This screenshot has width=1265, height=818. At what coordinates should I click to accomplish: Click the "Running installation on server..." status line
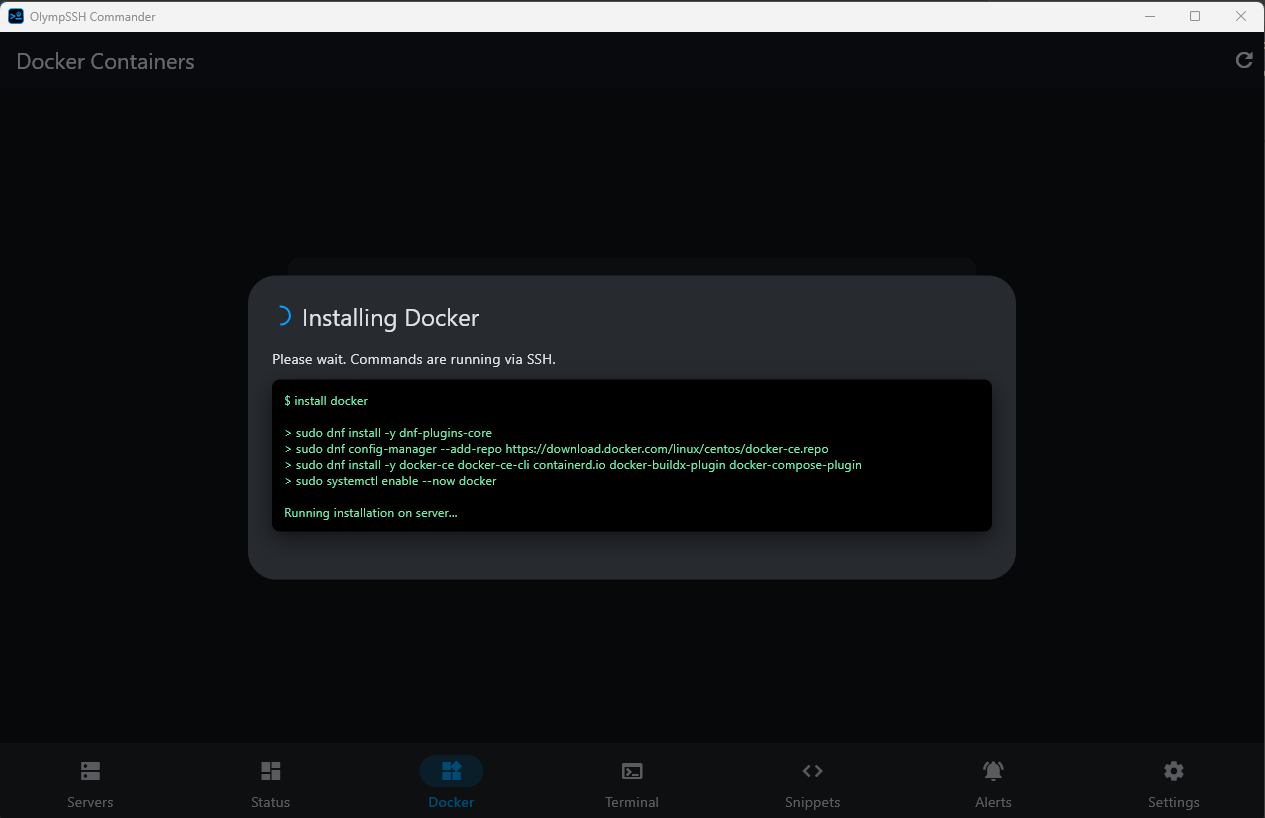(x=371, y=513)
